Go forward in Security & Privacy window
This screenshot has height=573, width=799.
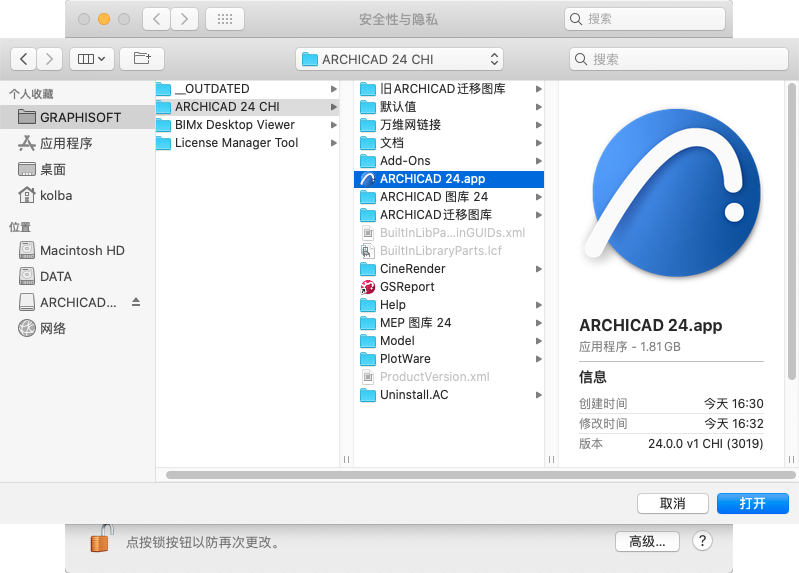pyautogui.click(x=184, y=19)
